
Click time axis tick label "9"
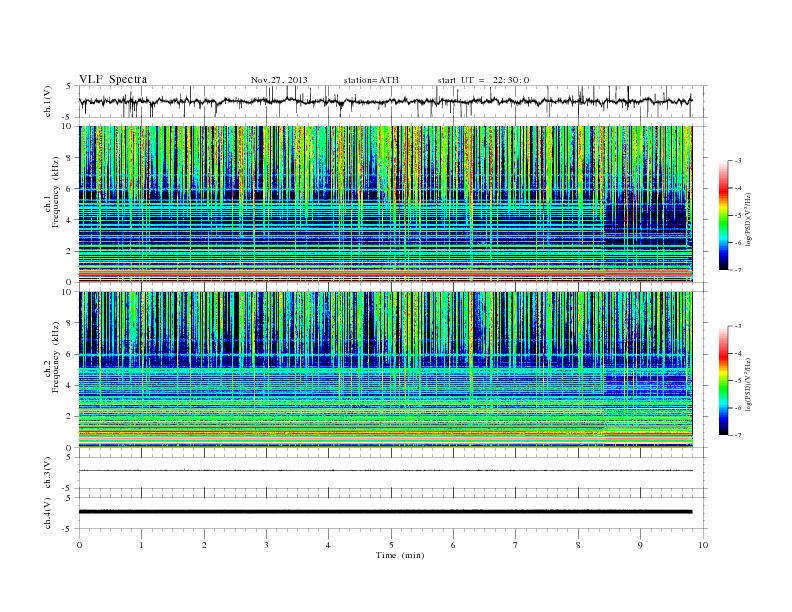tap(640, 545)
